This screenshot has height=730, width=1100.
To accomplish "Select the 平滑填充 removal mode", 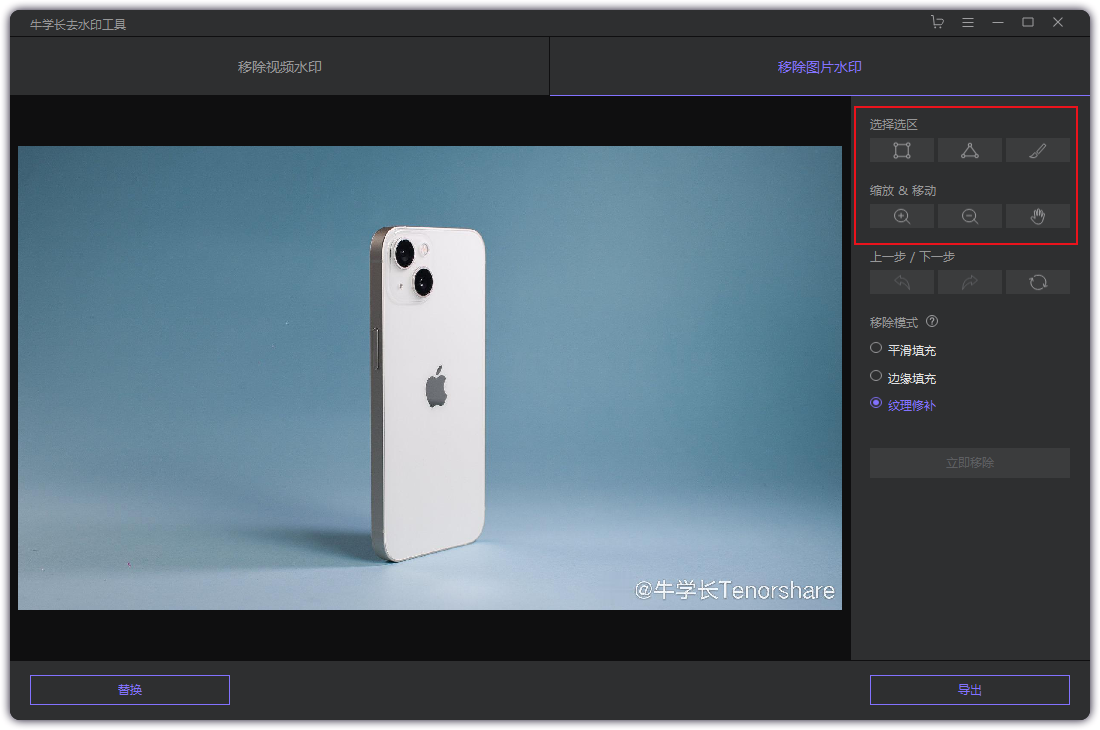I will (x=904, y=350).
